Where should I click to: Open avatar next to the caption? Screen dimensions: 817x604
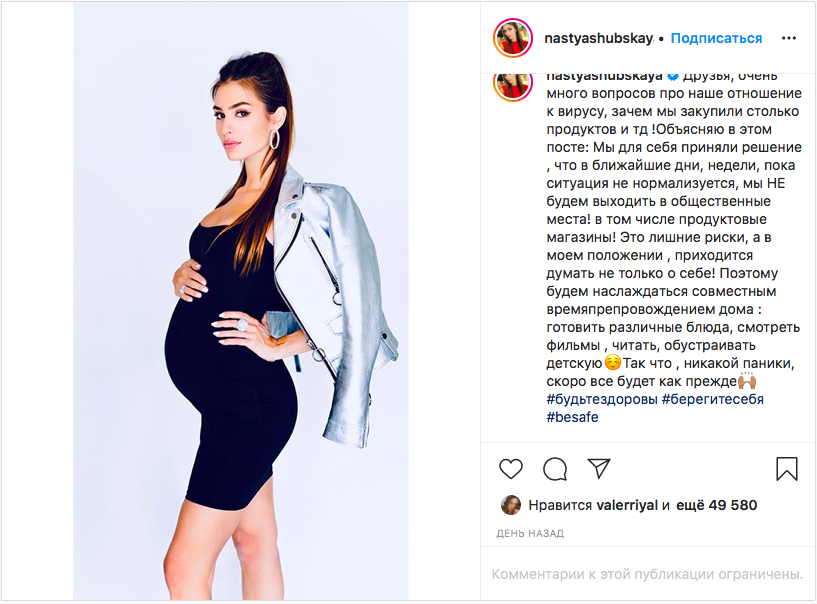513,83
